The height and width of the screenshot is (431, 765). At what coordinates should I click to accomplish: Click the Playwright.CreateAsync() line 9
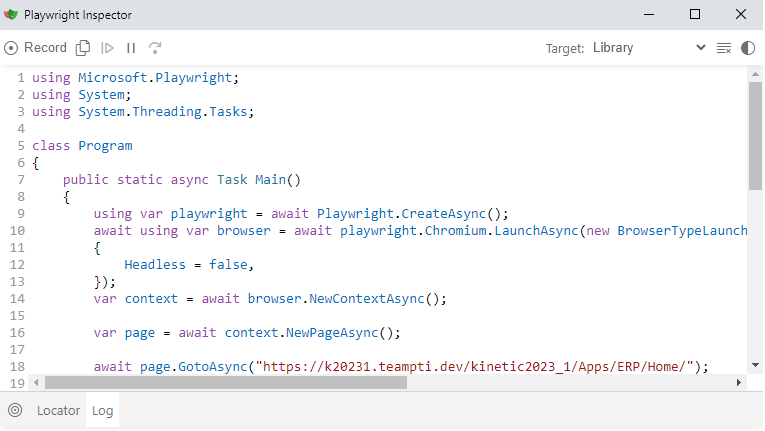[301, 214]
